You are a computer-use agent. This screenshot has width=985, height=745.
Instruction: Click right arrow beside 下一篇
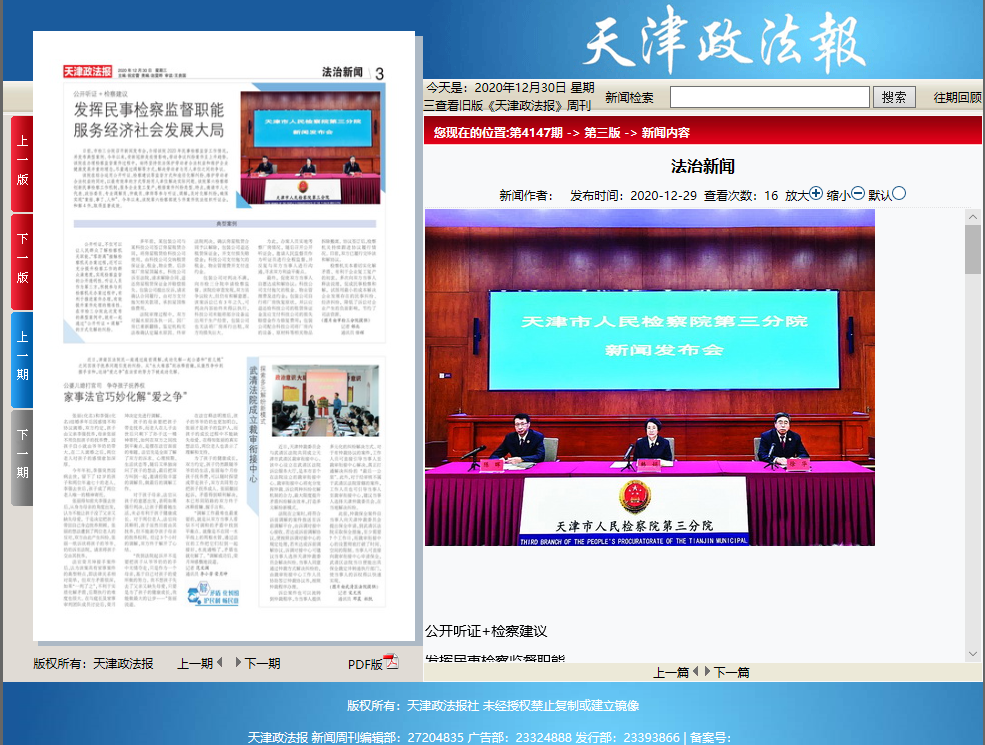(x=708, y=672)
